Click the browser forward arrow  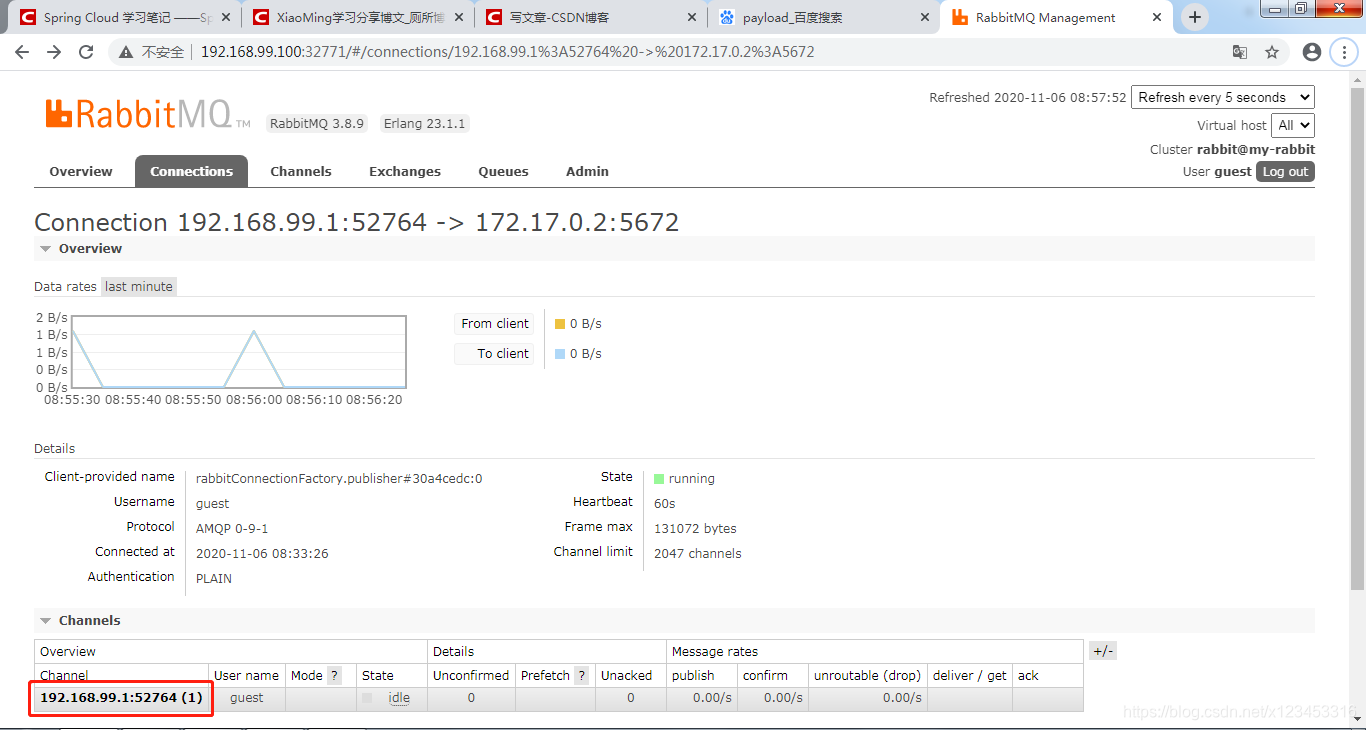(54, 52)
